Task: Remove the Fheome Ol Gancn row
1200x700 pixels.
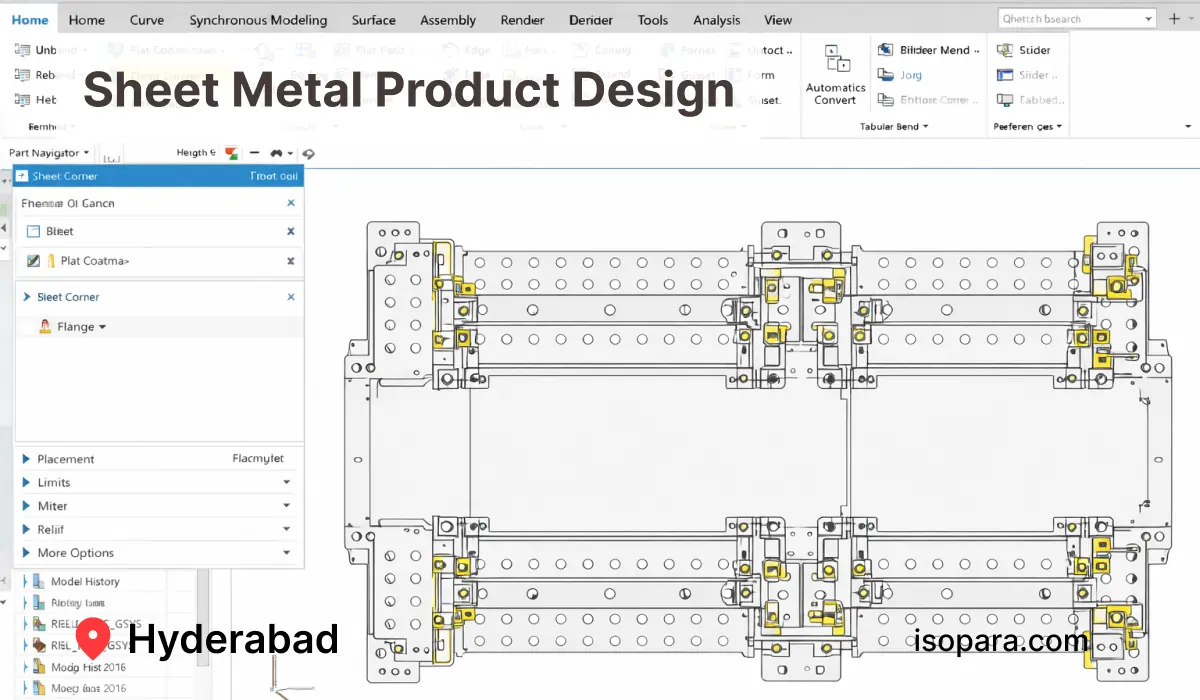Action: coord(291,203)
